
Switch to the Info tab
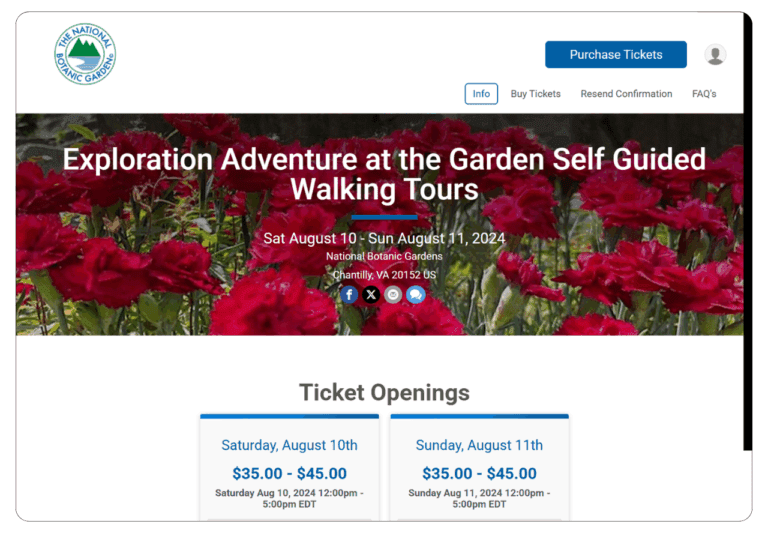click(x=481, y=94)
